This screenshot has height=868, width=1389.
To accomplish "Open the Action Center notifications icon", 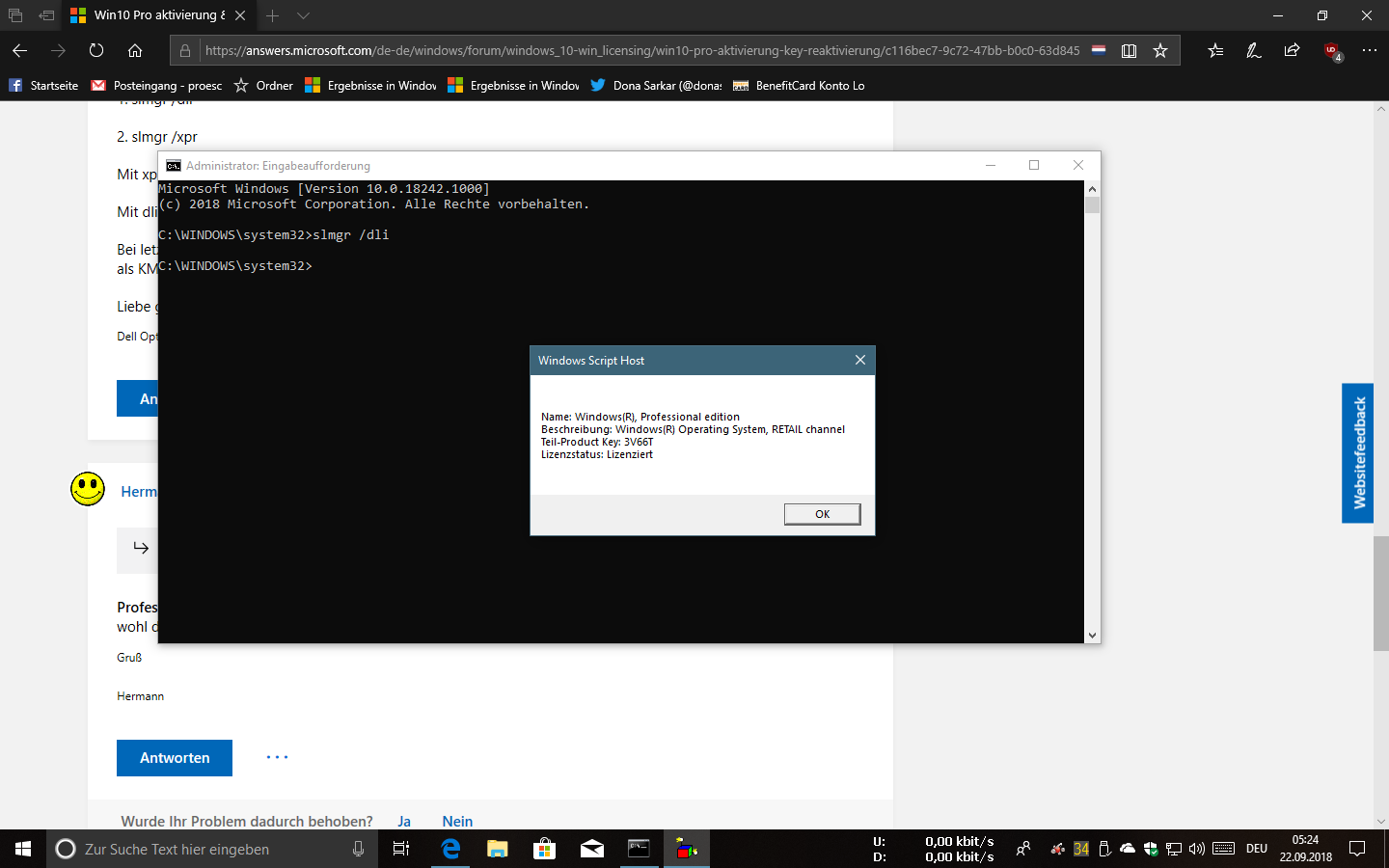I will [x=1357, y=849].
